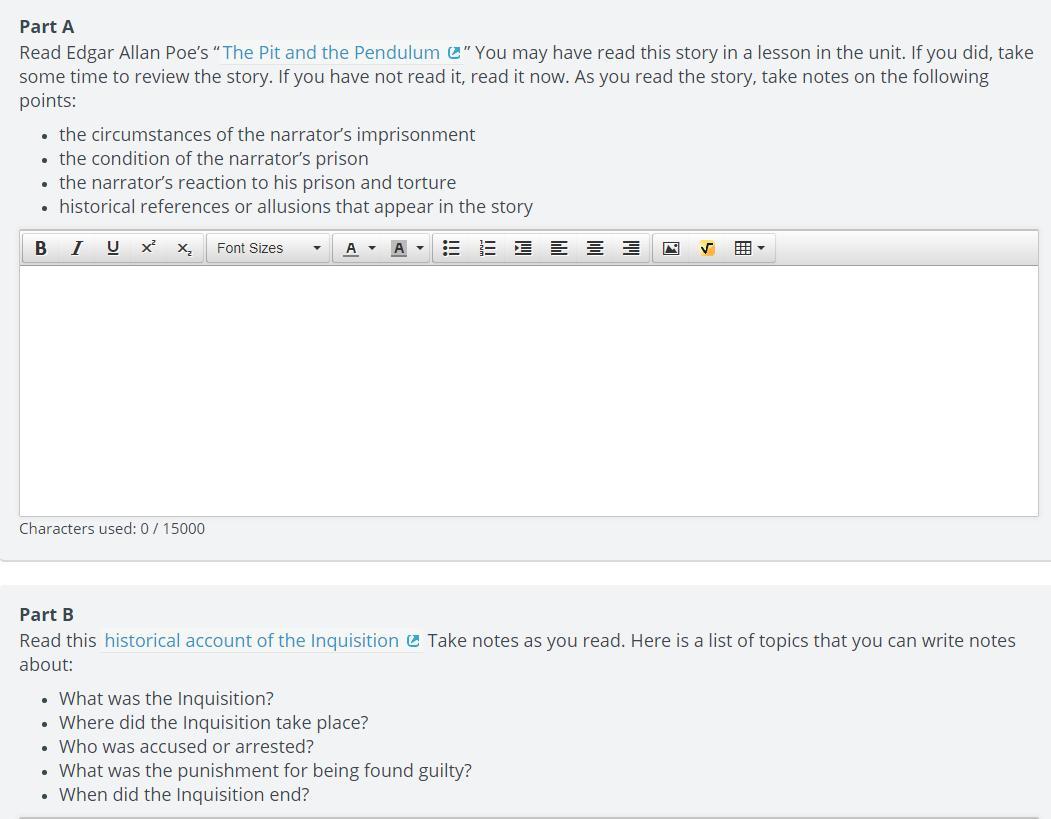The width and height of the screenshot is (1051, 819).
Task: Expand the table options dropdown arrow
Action: click(x=761, y=248)
